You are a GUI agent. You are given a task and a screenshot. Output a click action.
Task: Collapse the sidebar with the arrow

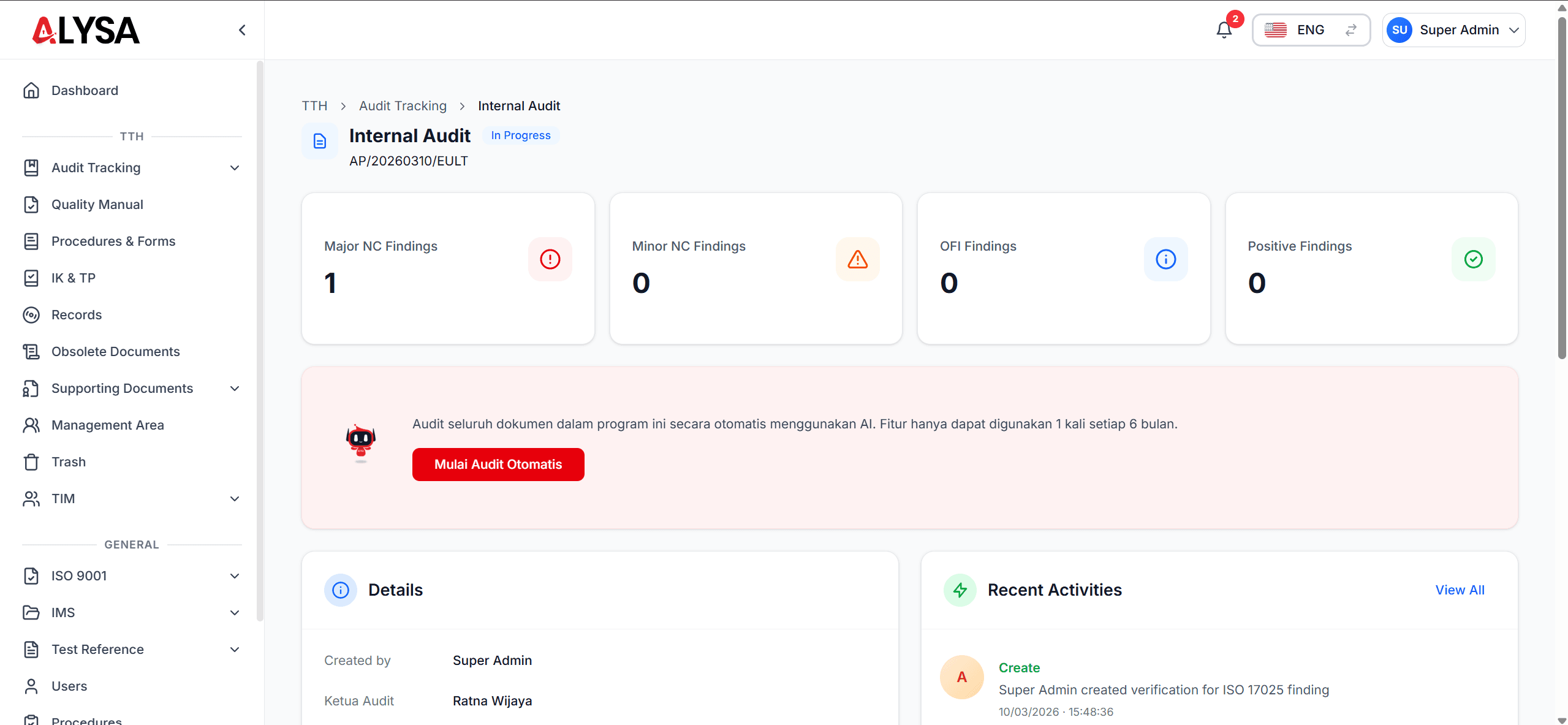coord(241,29)
